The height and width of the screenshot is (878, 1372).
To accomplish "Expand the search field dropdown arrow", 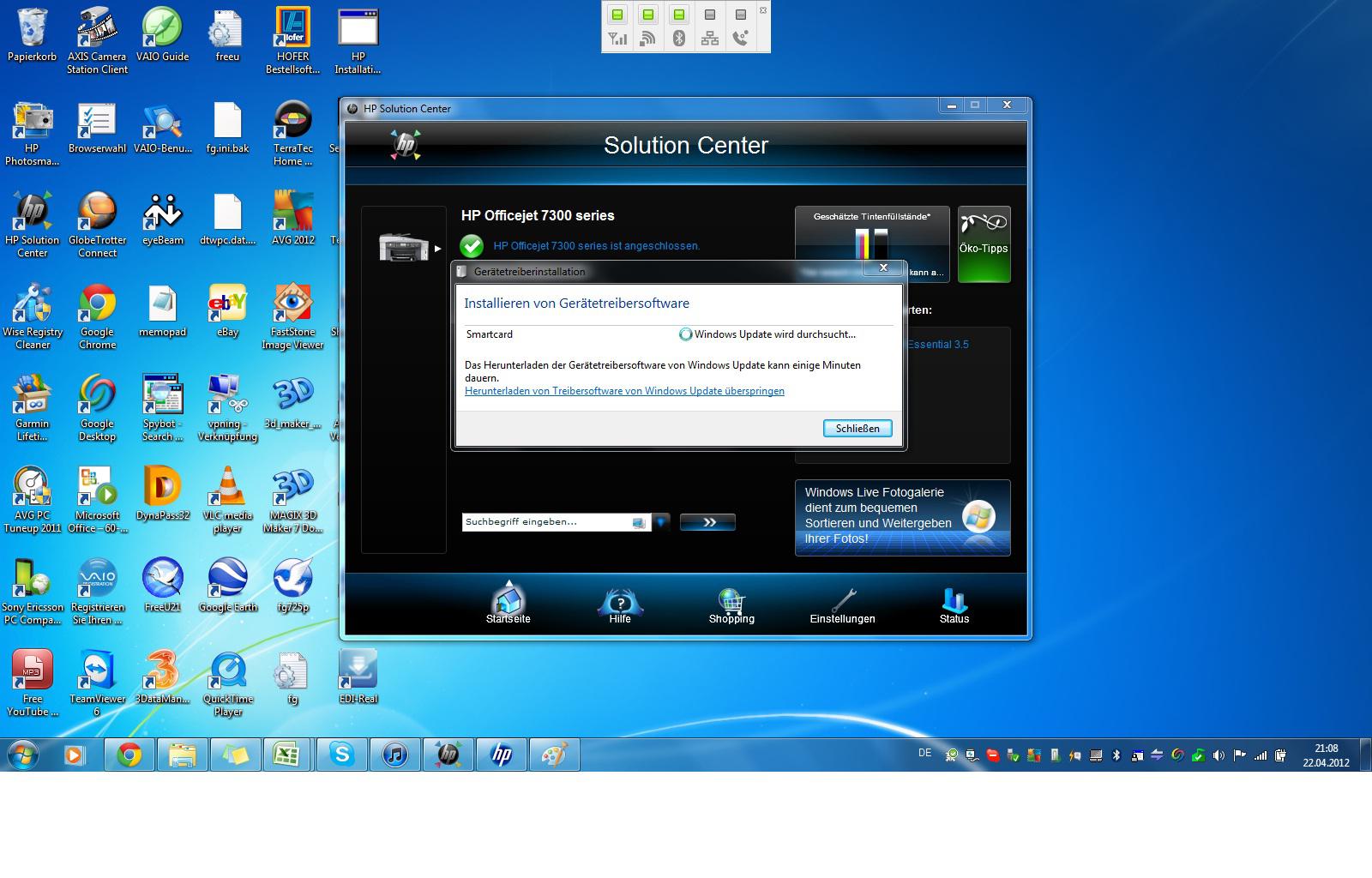I will pyautogui.click(x=661, y=522).
